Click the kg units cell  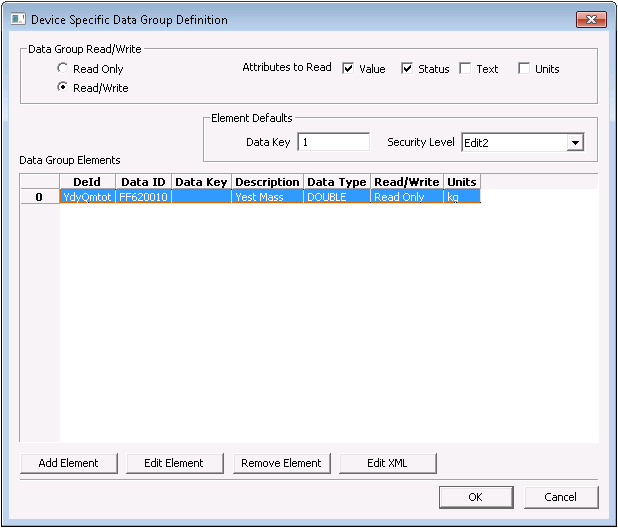point(462,197)
